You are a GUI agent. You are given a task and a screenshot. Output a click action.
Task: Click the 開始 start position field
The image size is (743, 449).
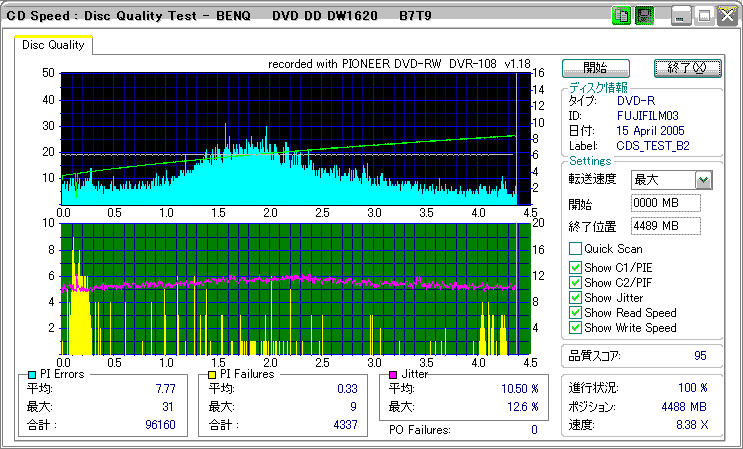click(665, 203)
